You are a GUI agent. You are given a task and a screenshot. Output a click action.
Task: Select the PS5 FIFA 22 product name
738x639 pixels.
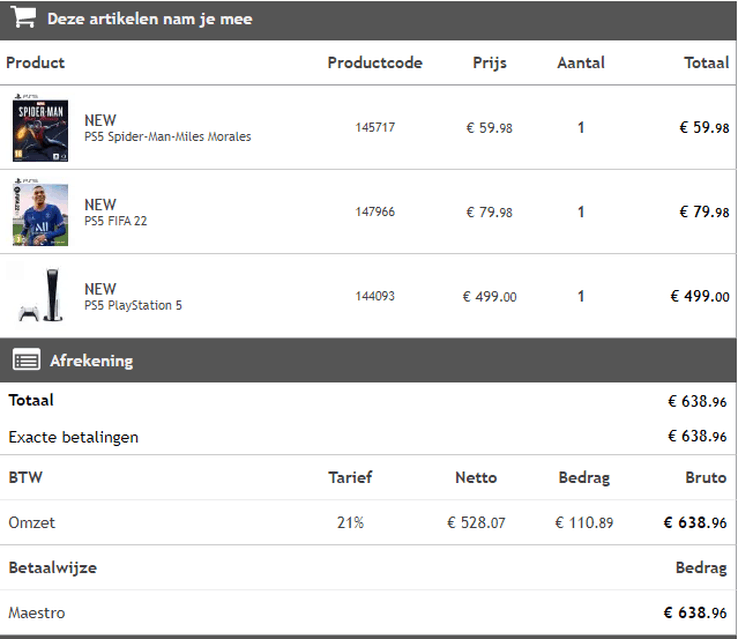(x=116, y=221)
